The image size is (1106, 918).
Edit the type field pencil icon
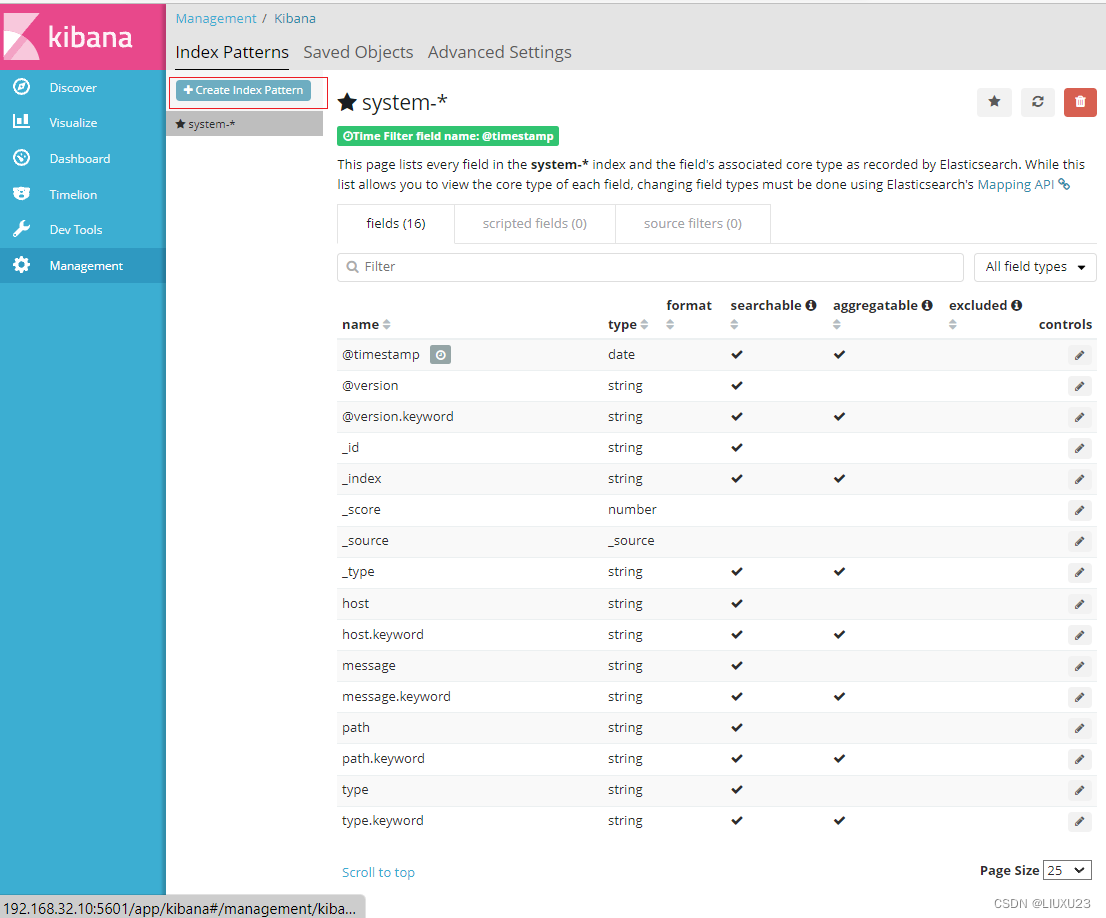coord(1079,790)
